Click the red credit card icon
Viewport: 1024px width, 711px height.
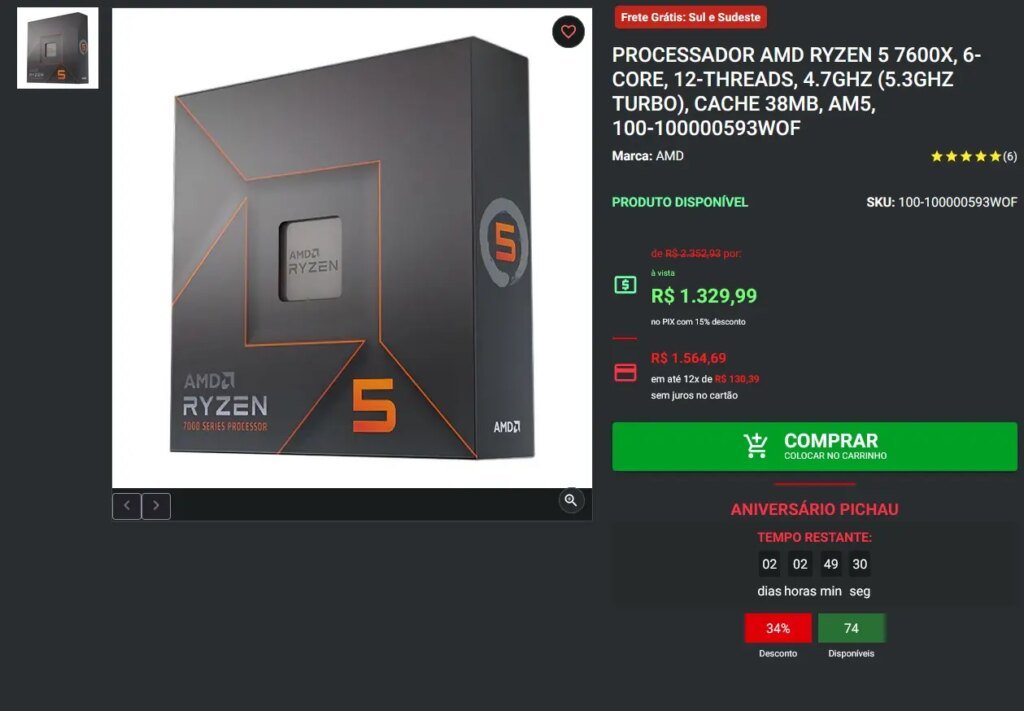(625, 372)
